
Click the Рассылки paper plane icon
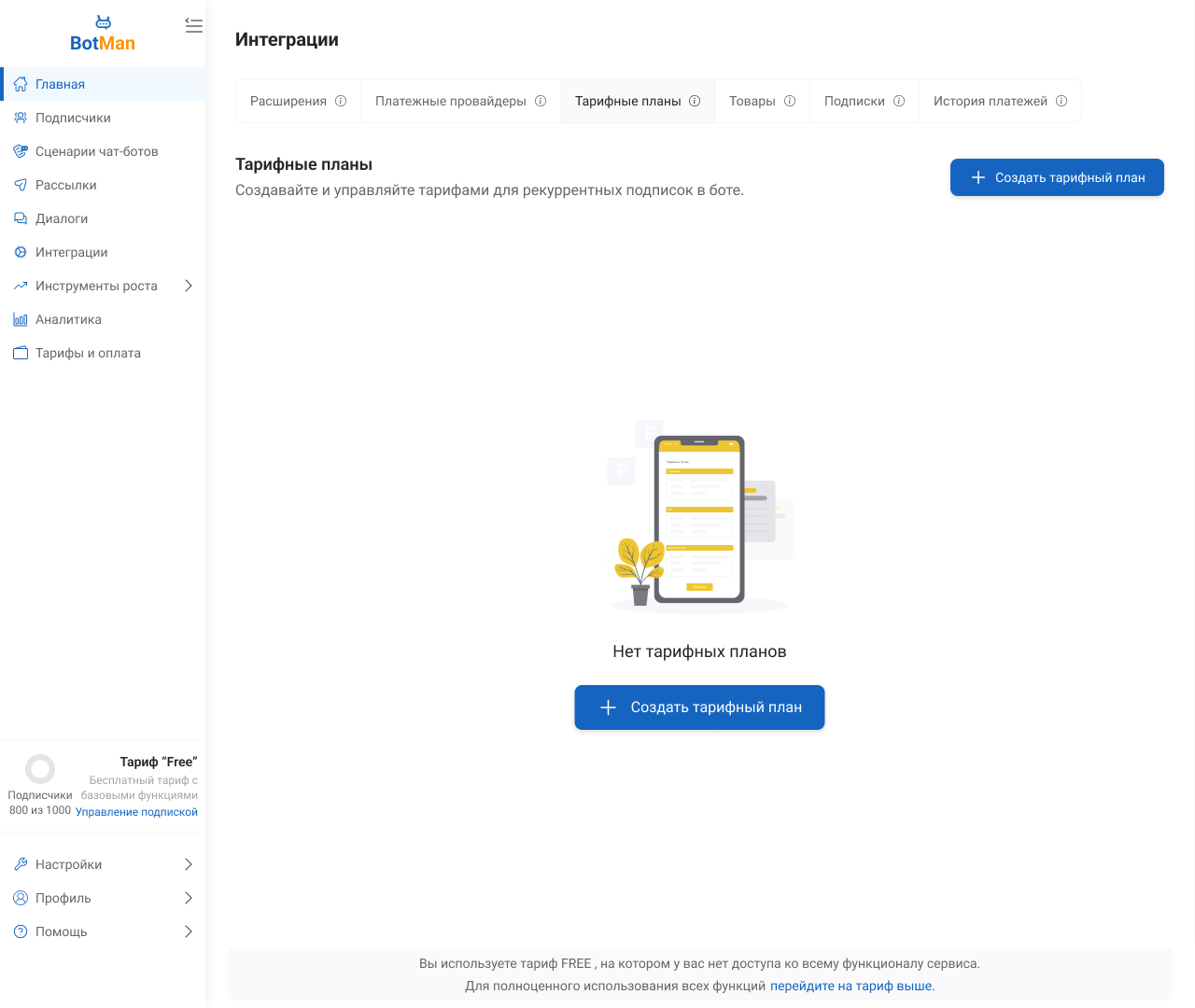pyautogui.click(x=21, y=185)
